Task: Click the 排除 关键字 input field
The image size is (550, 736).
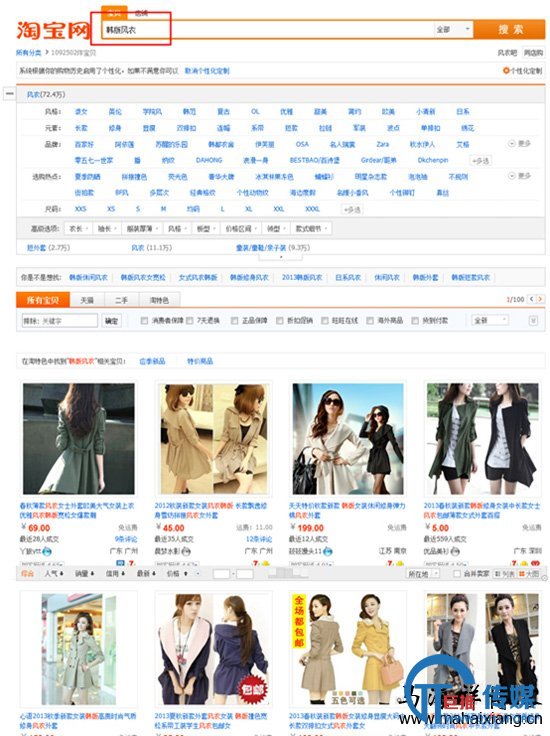Action: [x=60, y=321]
